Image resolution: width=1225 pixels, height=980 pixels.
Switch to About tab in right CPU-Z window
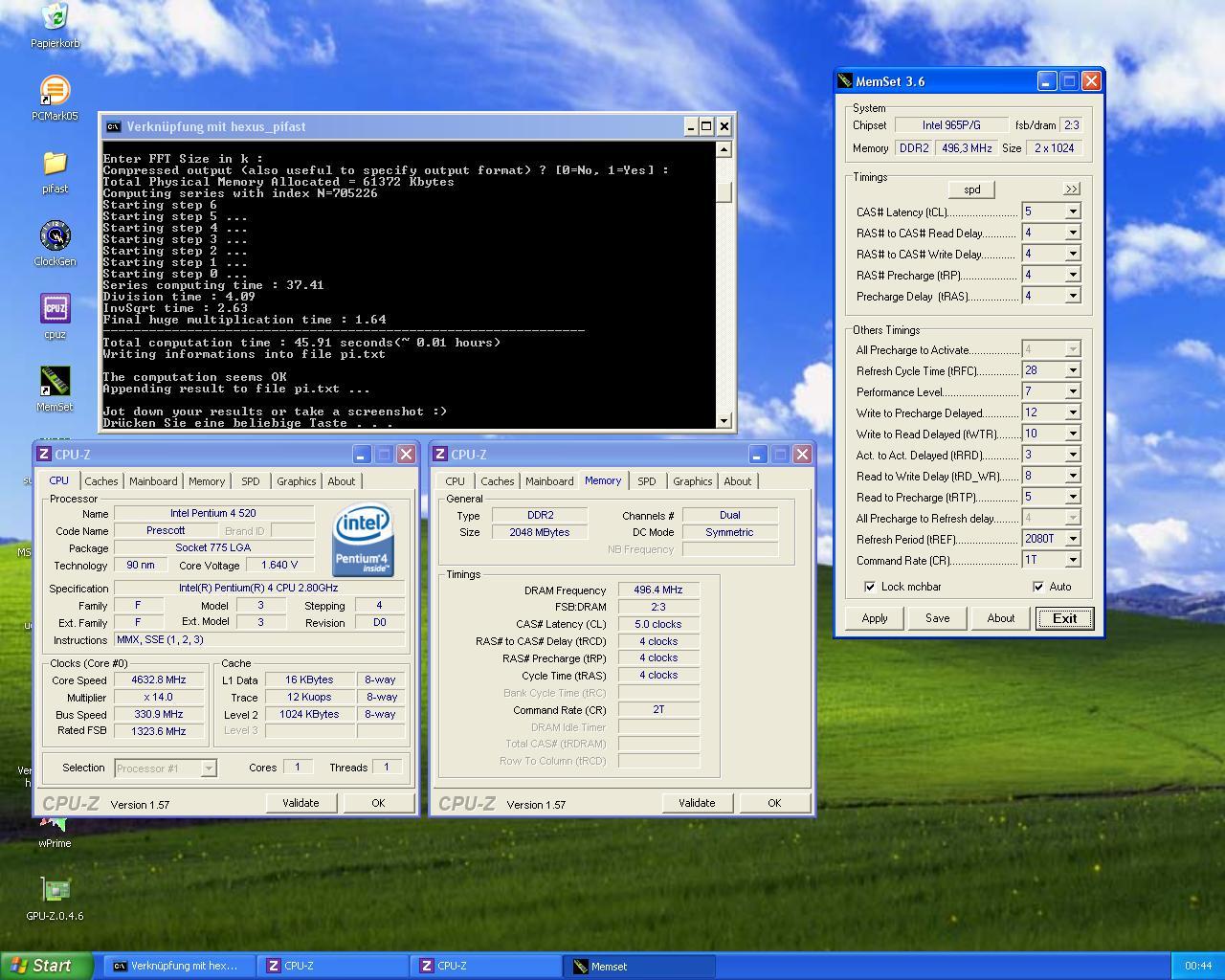(x=737, y=481)
